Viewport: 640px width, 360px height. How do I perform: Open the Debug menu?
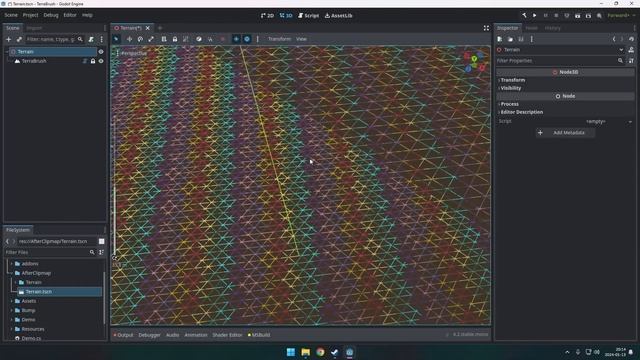(51, 15)
